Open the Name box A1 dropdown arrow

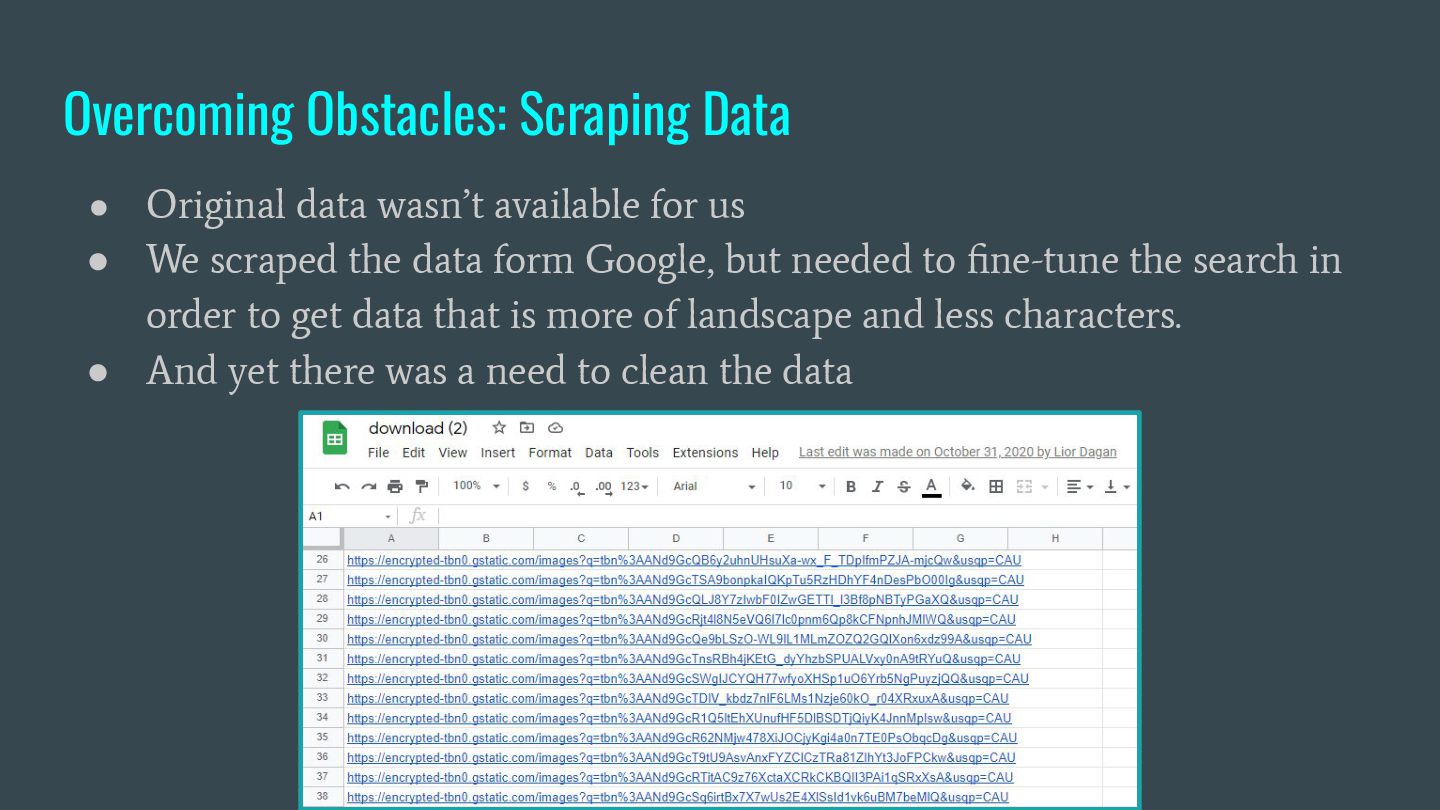pos(388,516)
